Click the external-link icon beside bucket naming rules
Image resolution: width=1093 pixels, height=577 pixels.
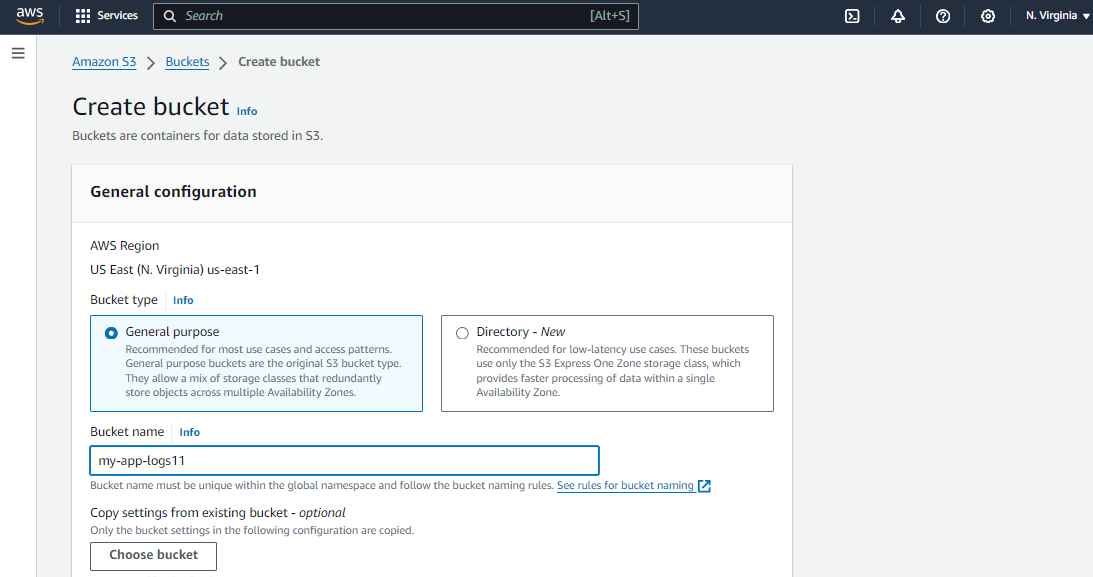coord(704,485)
